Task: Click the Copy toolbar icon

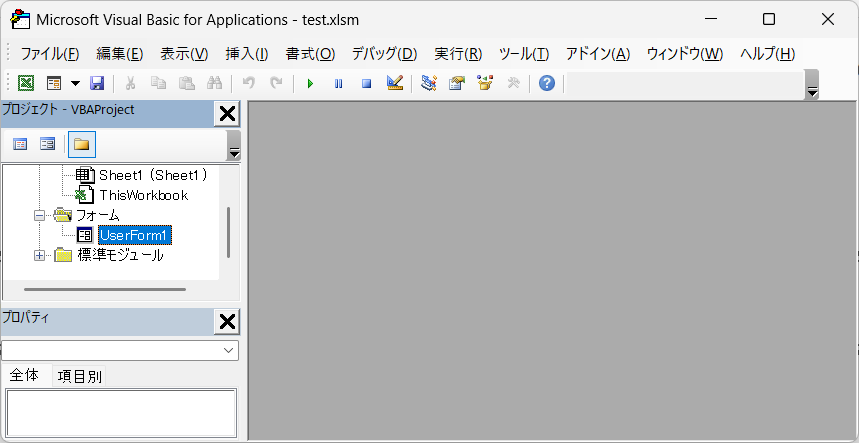Action: [x=159, y=83]
